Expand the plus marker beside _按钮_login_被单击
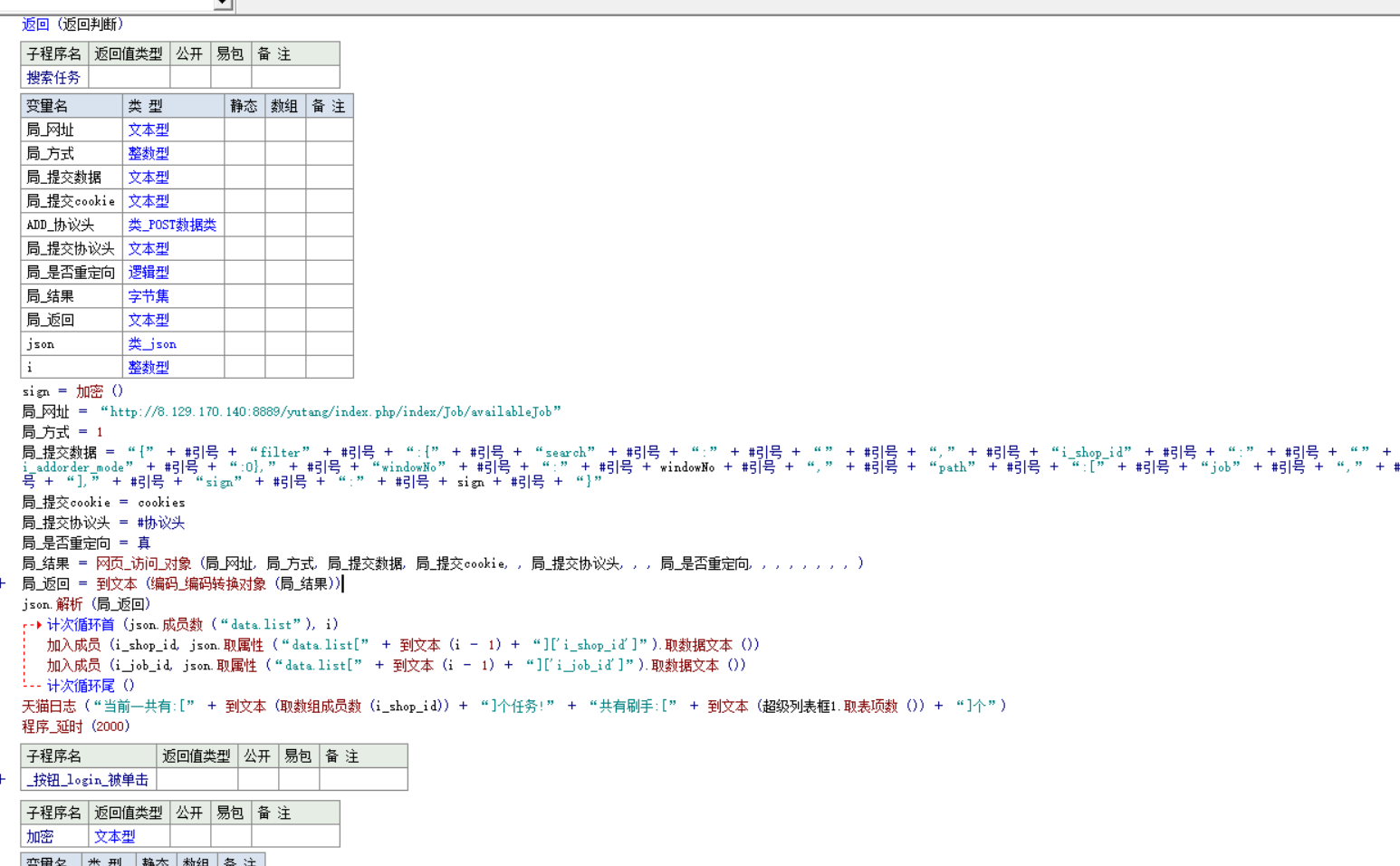Image resolution: width=1400 pixels, height=866 pixels. pos(4,779)
